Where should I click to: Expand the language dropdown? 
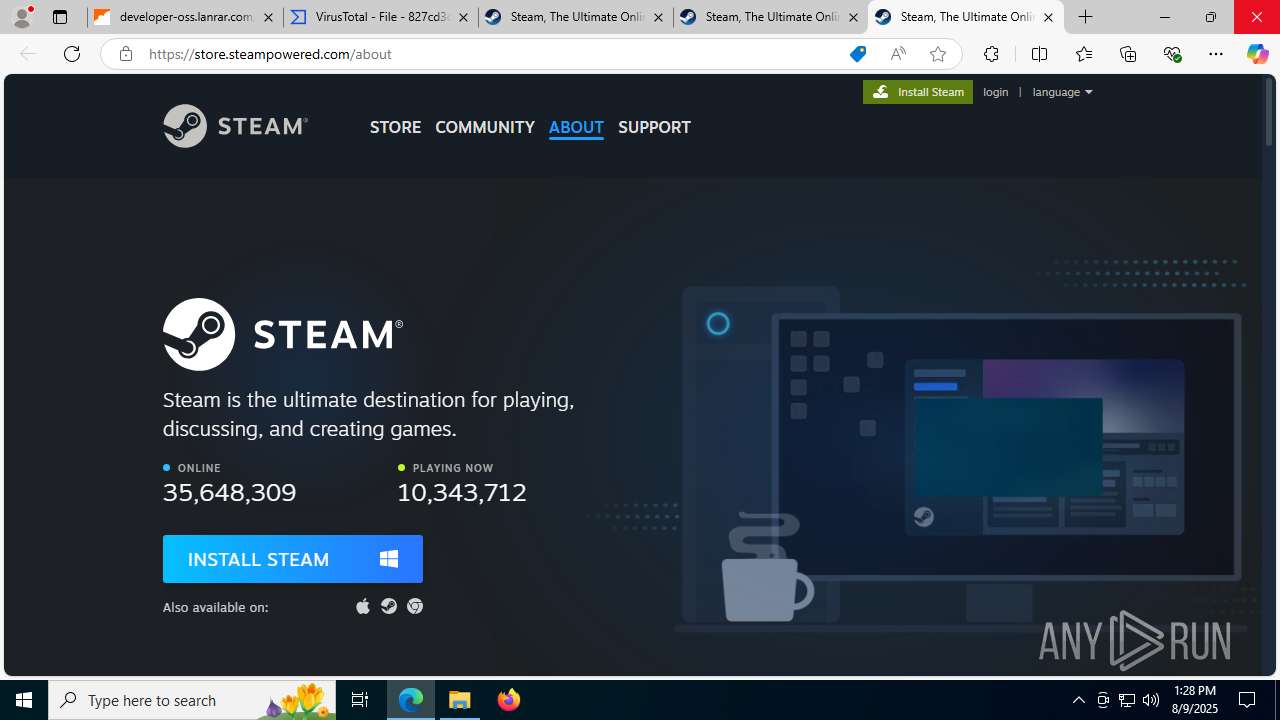click(x=1062, y=92)
